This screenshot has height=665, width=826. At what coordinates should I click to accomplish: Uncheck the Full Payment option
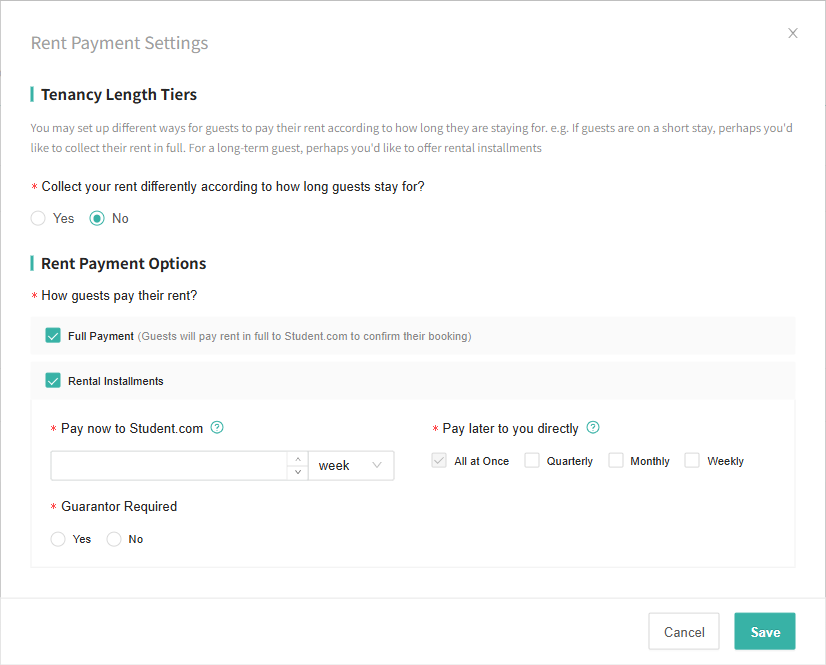point(53,336)
